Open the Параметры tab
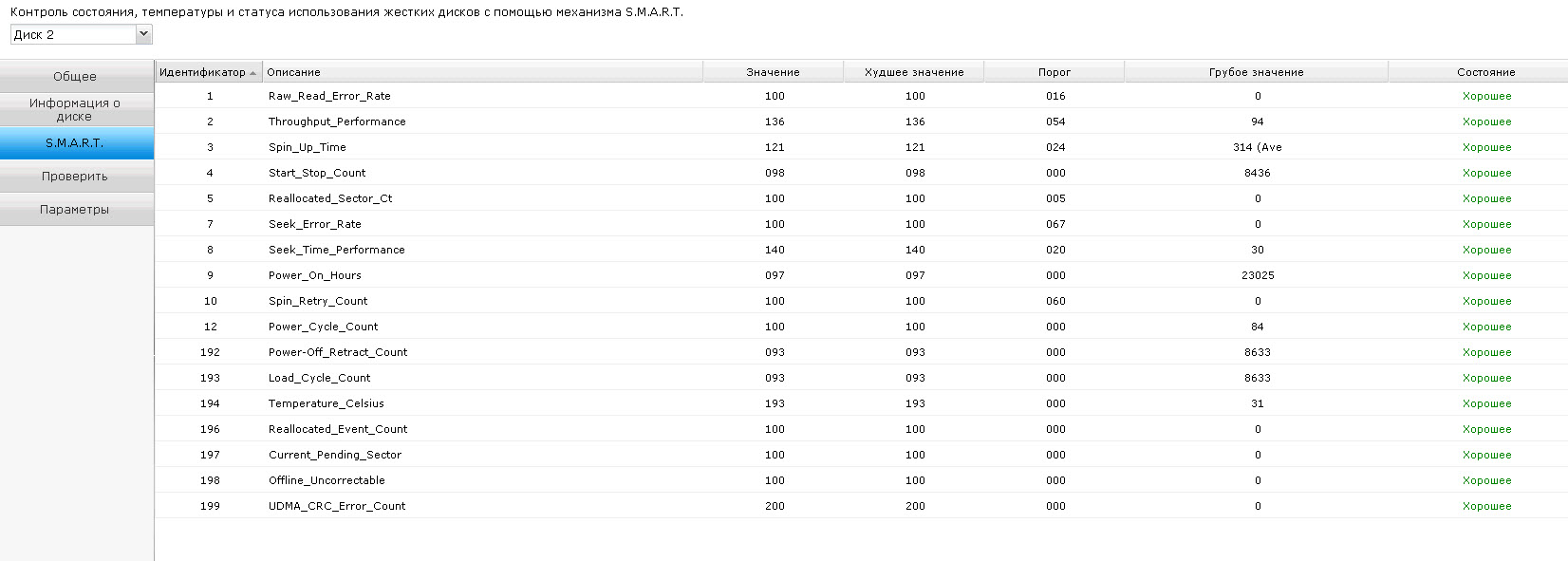The width and height of the screenshot is (1568, 561). pyautogui.click(x=75, y=210)
